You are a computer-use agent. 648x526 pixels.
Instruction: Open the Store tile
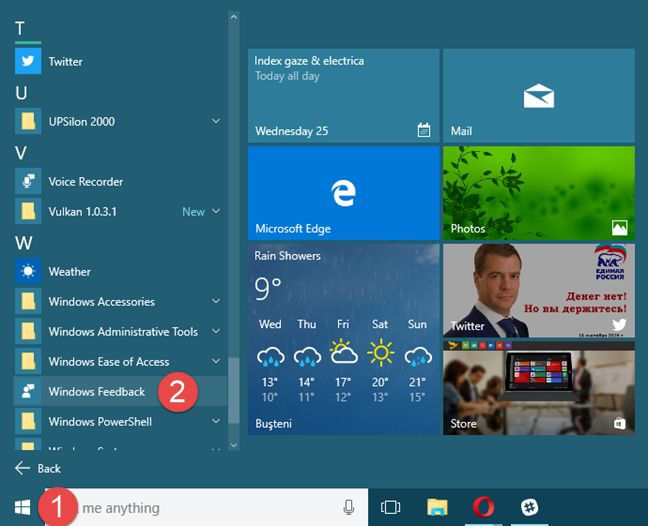538,386
